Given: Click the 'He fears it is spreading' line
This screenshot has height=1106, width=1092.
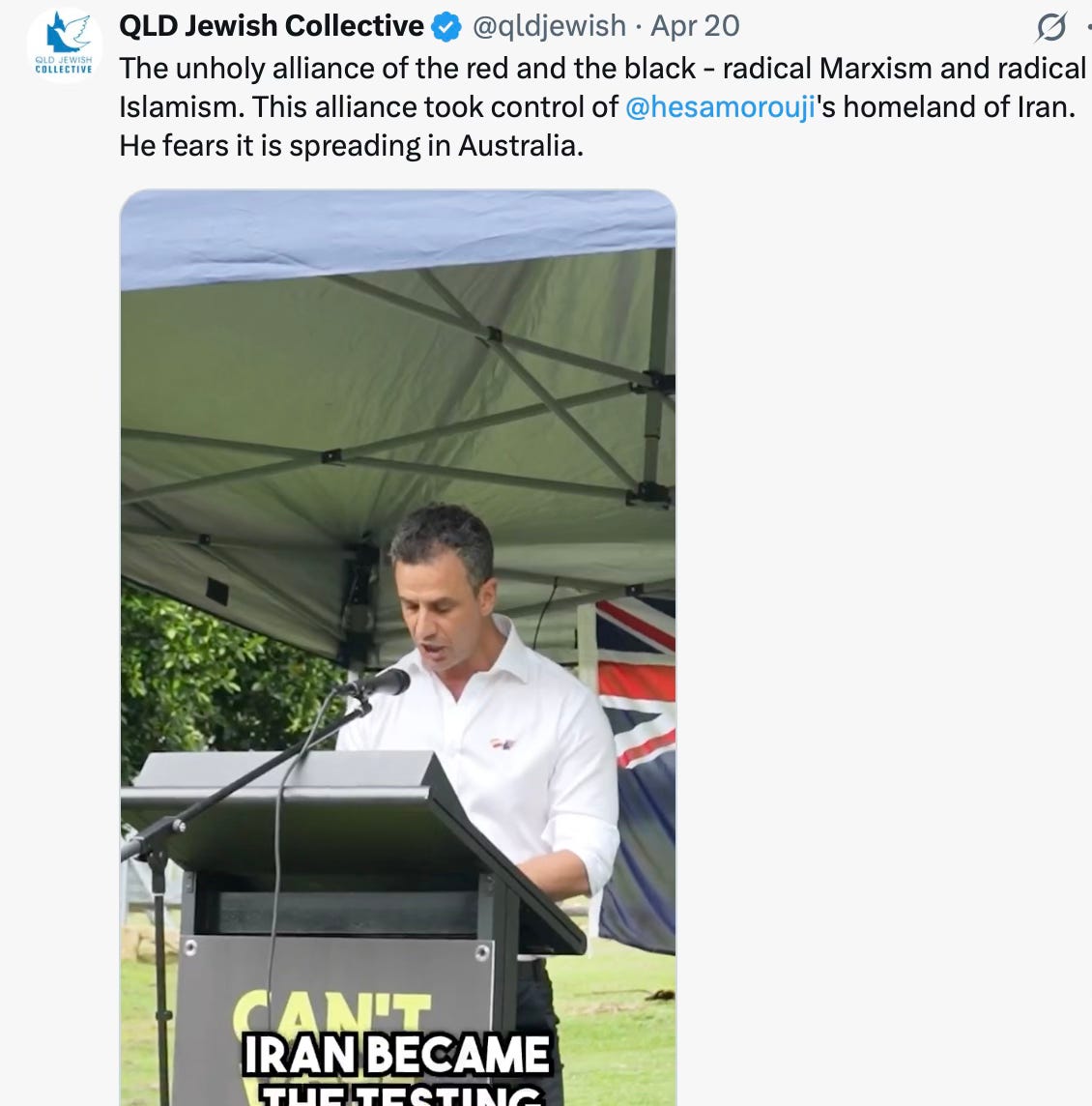Looking at the screenshot, I should 351,146.
